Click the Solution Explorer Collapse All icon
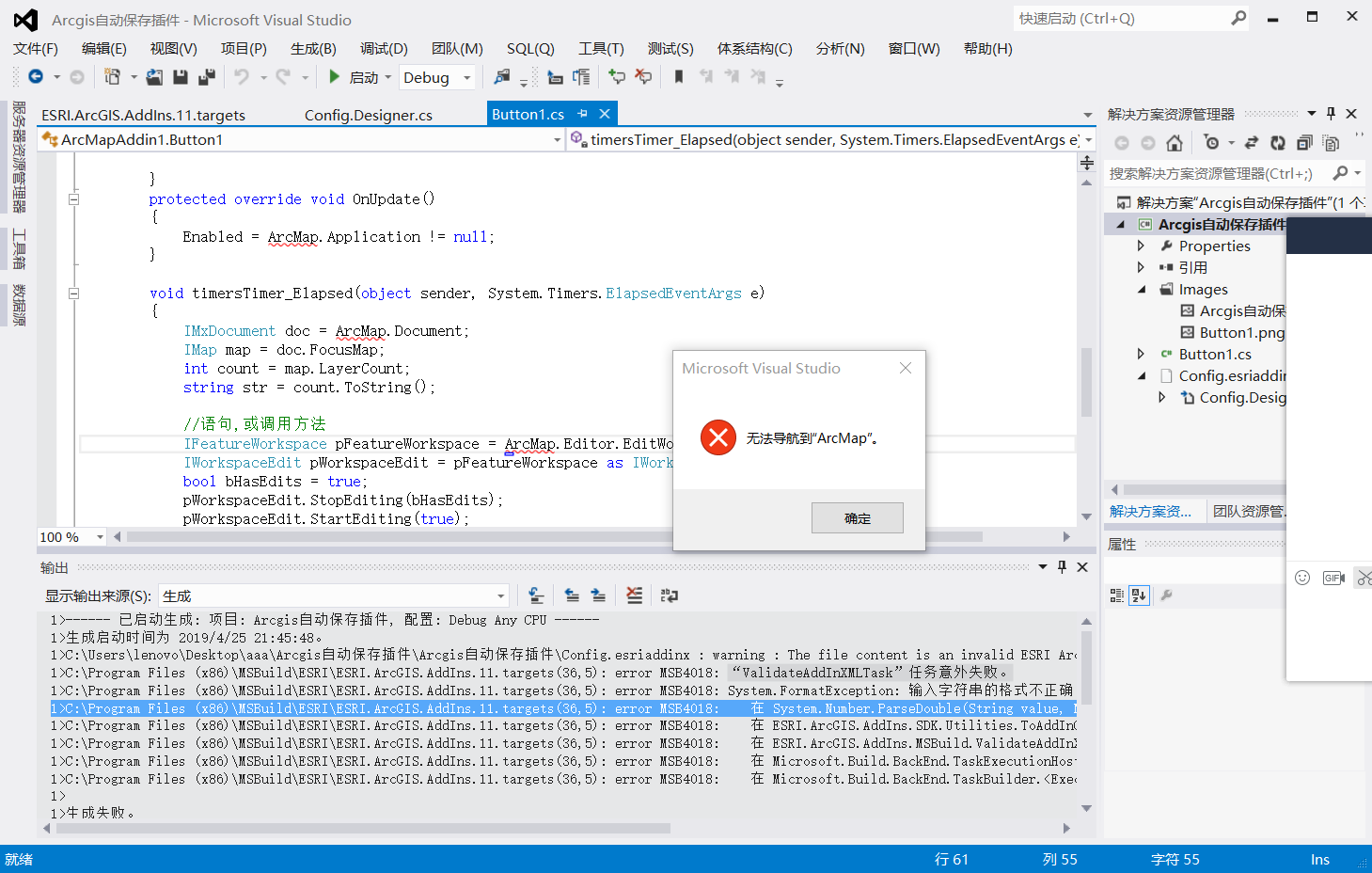The height and width of the screenshot is (873, 1372). [1303, 143]
